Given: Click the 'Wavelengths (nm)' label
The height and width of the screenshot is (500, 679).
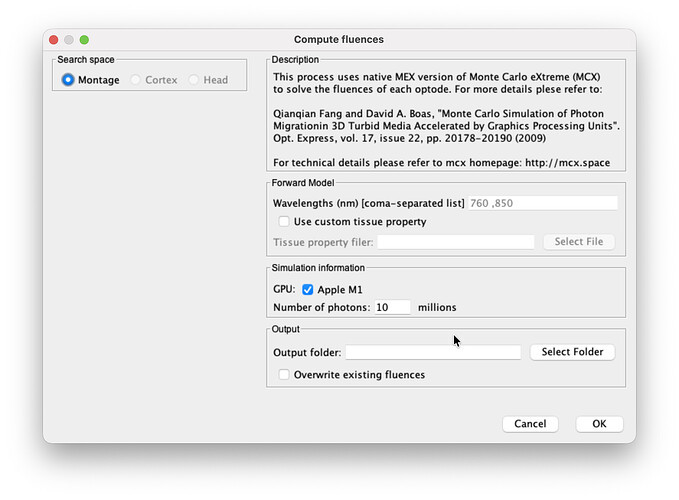Looking at the screenshot, I should coord(369,203).
